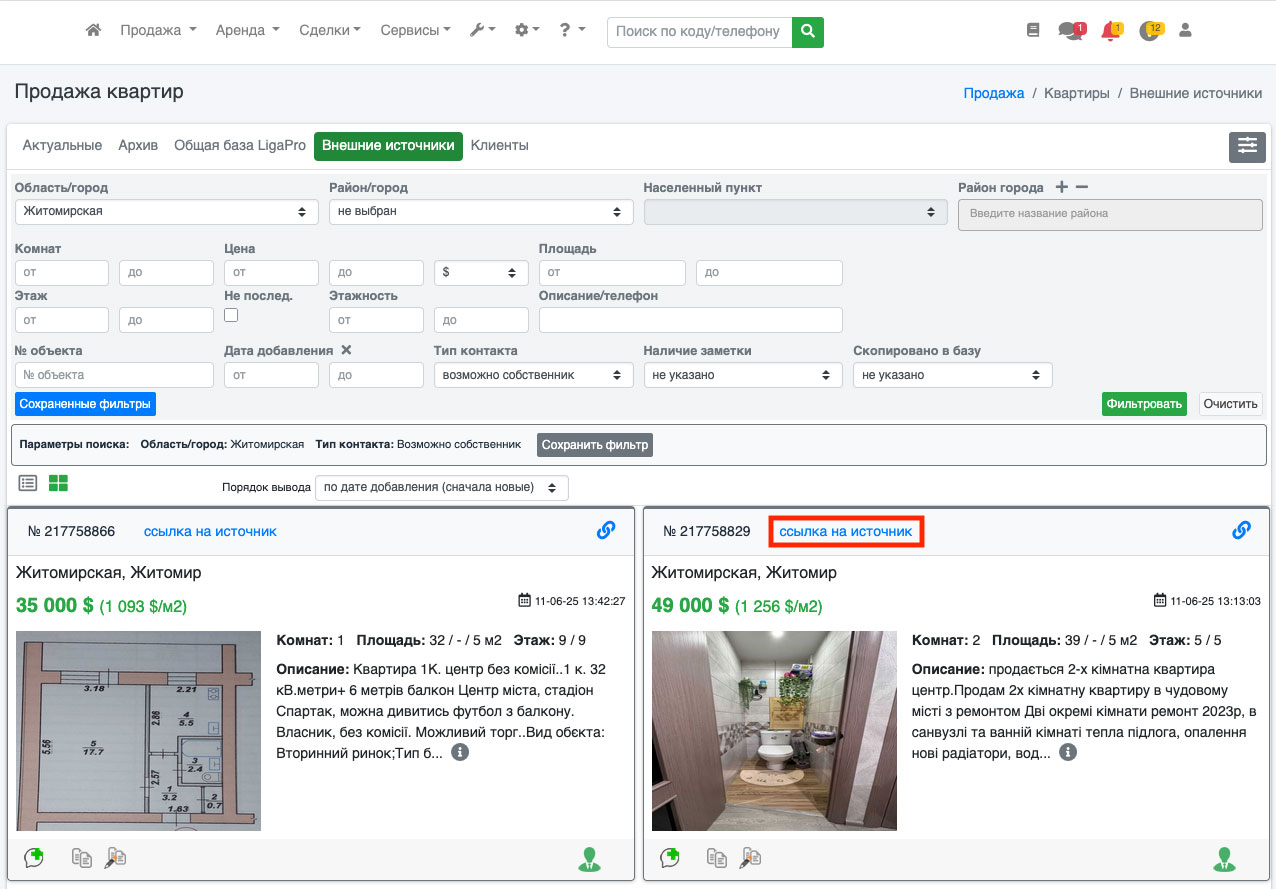Viewport: 1276px width, 889px height.
Task: Open the bell notifications icon
Action: [x=1109, y=31]
